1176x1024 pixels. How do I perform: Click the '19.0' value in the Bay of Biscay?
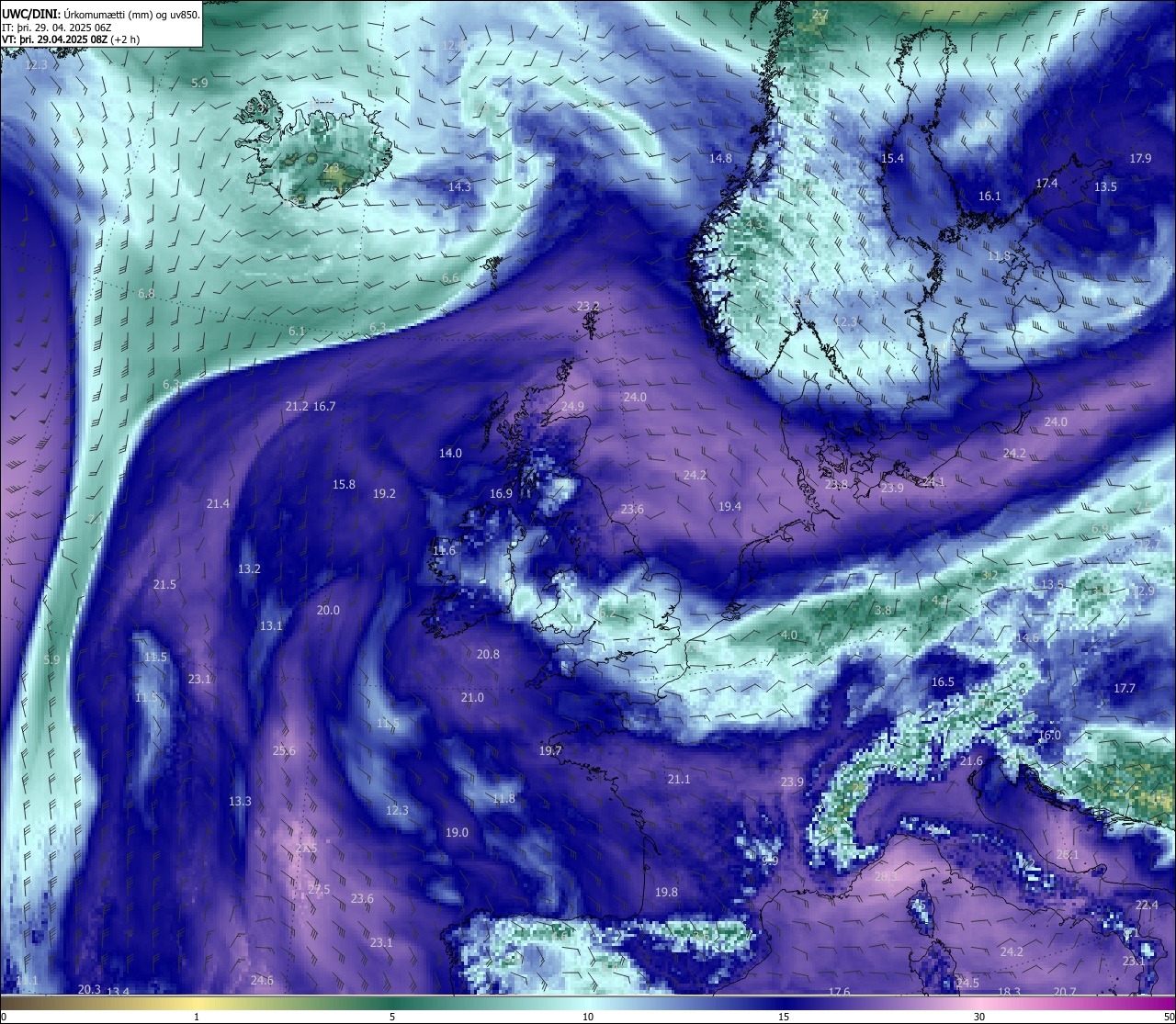(457, 832)
